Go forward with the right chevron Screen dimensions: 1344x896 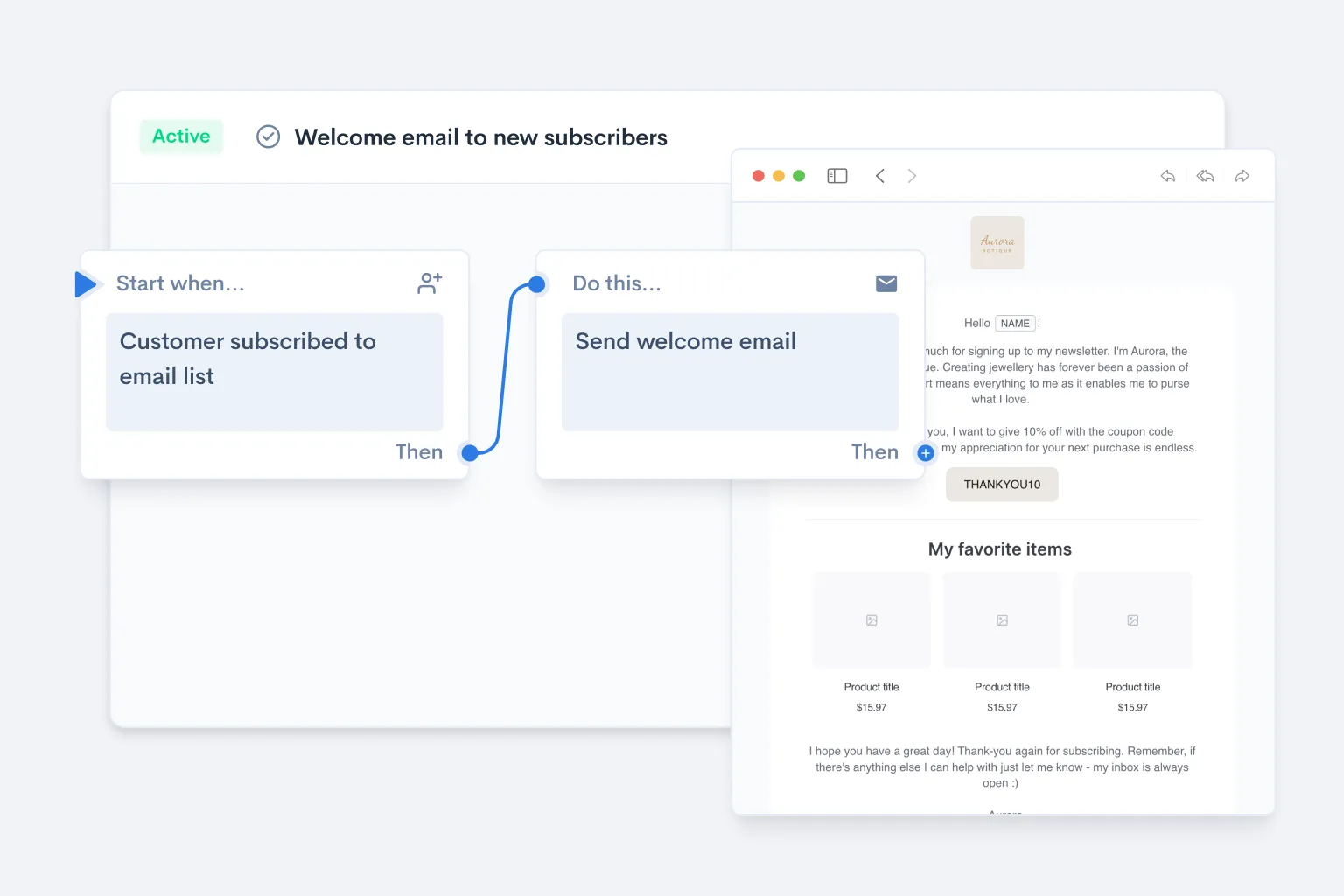tap(912, 176)
